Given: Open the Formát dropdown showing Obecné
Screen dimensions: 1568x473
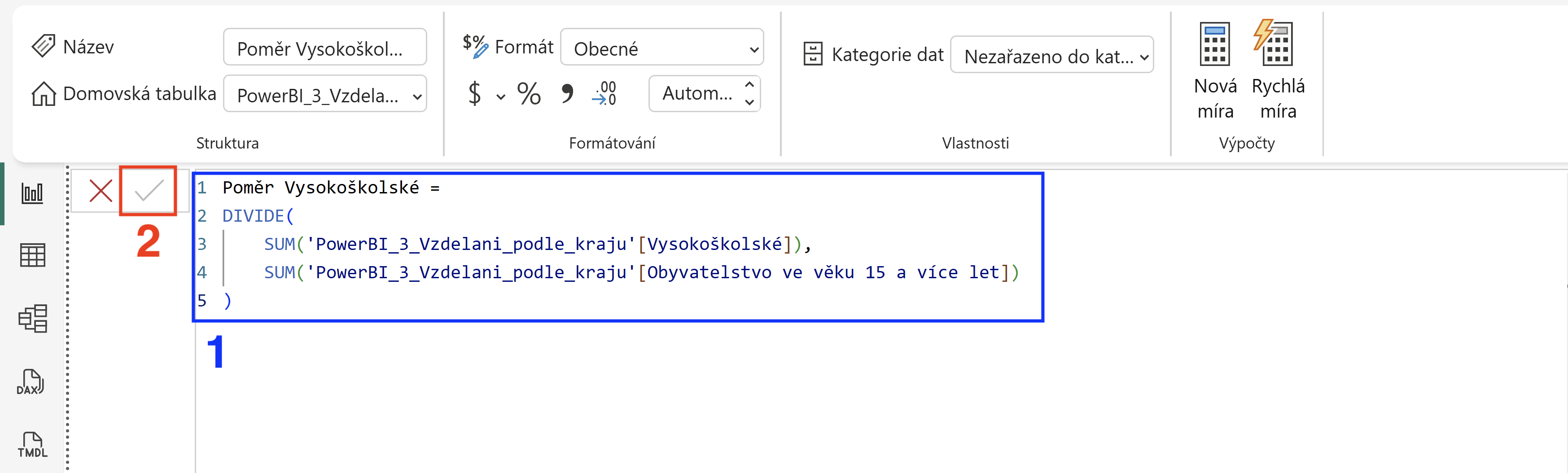Looking at the screenshot, I should (661, 48).
